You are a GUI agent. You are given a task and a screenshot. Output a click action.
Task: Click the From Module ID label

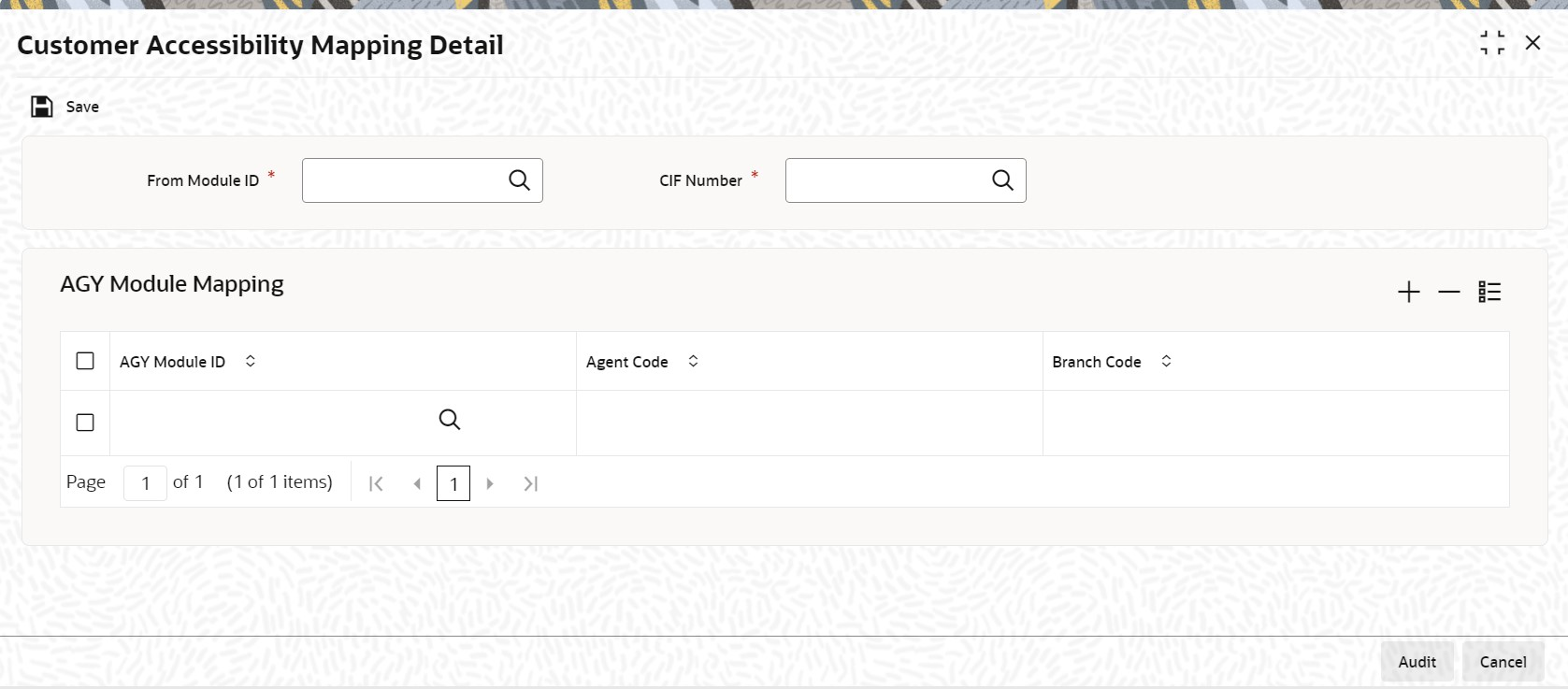click(x=203, y=180)
